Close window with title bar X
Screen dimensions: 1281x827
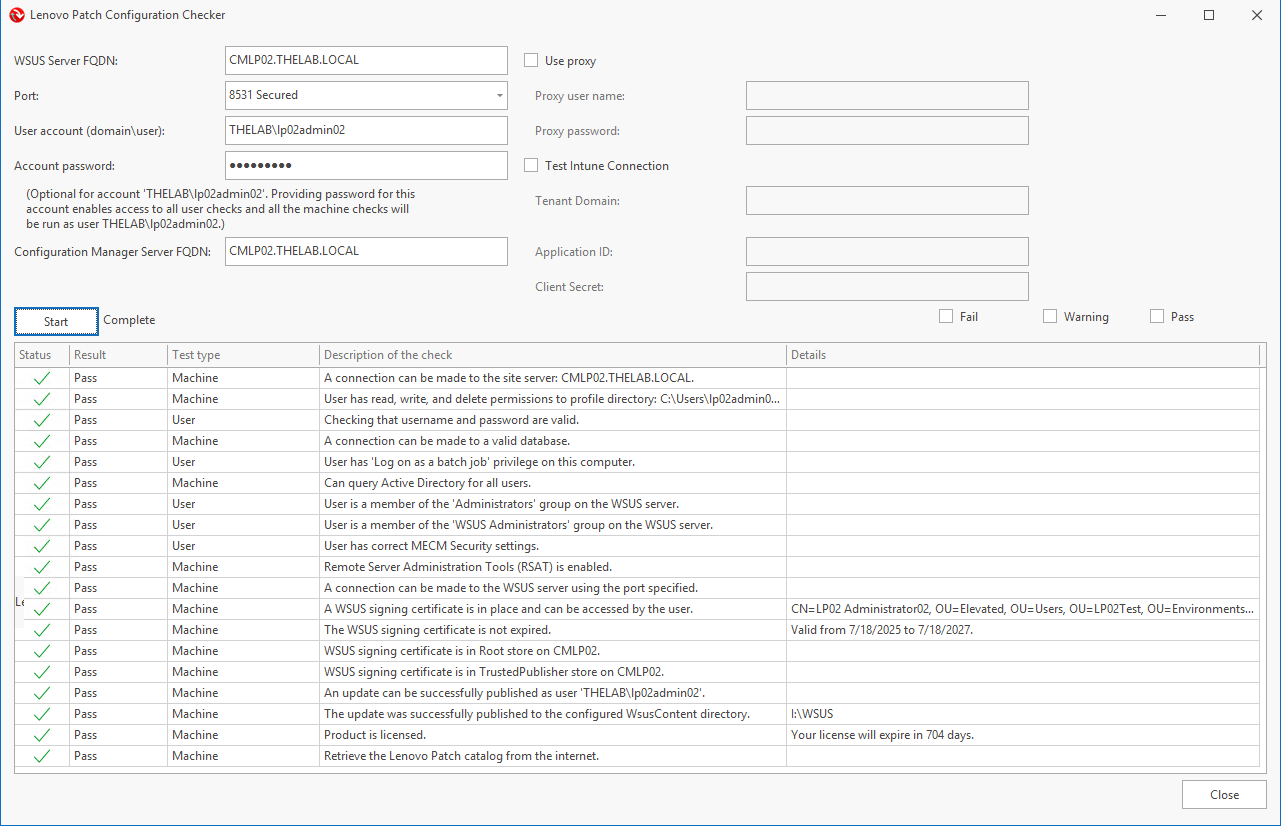1257,15
